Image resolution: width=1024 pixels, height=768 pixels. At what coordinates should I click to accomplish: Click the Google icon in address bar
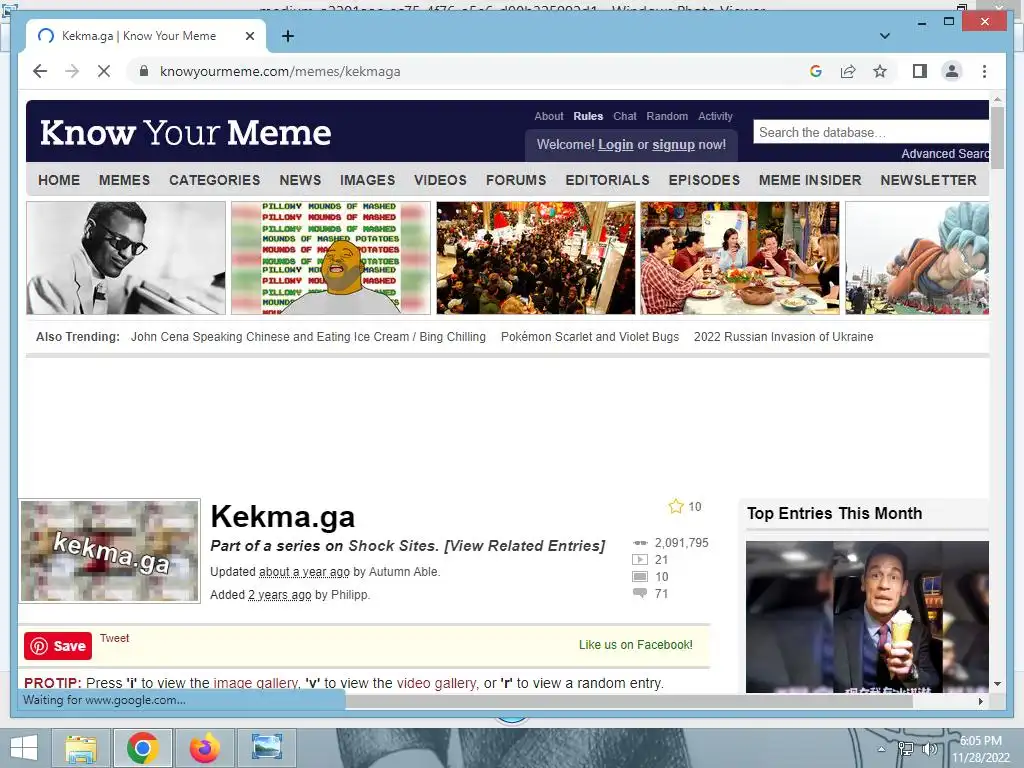coord(816,71)
